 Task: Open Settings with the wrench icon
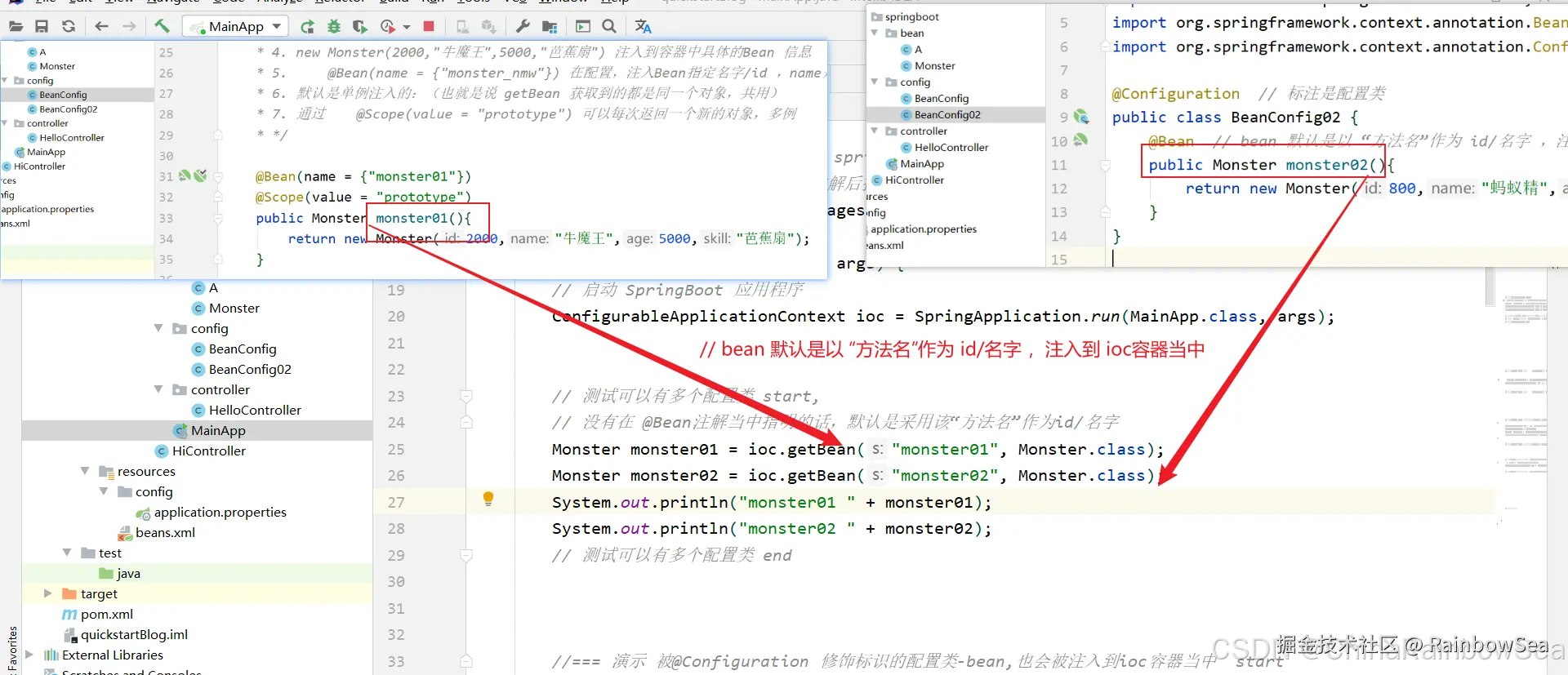pos(523,26)
